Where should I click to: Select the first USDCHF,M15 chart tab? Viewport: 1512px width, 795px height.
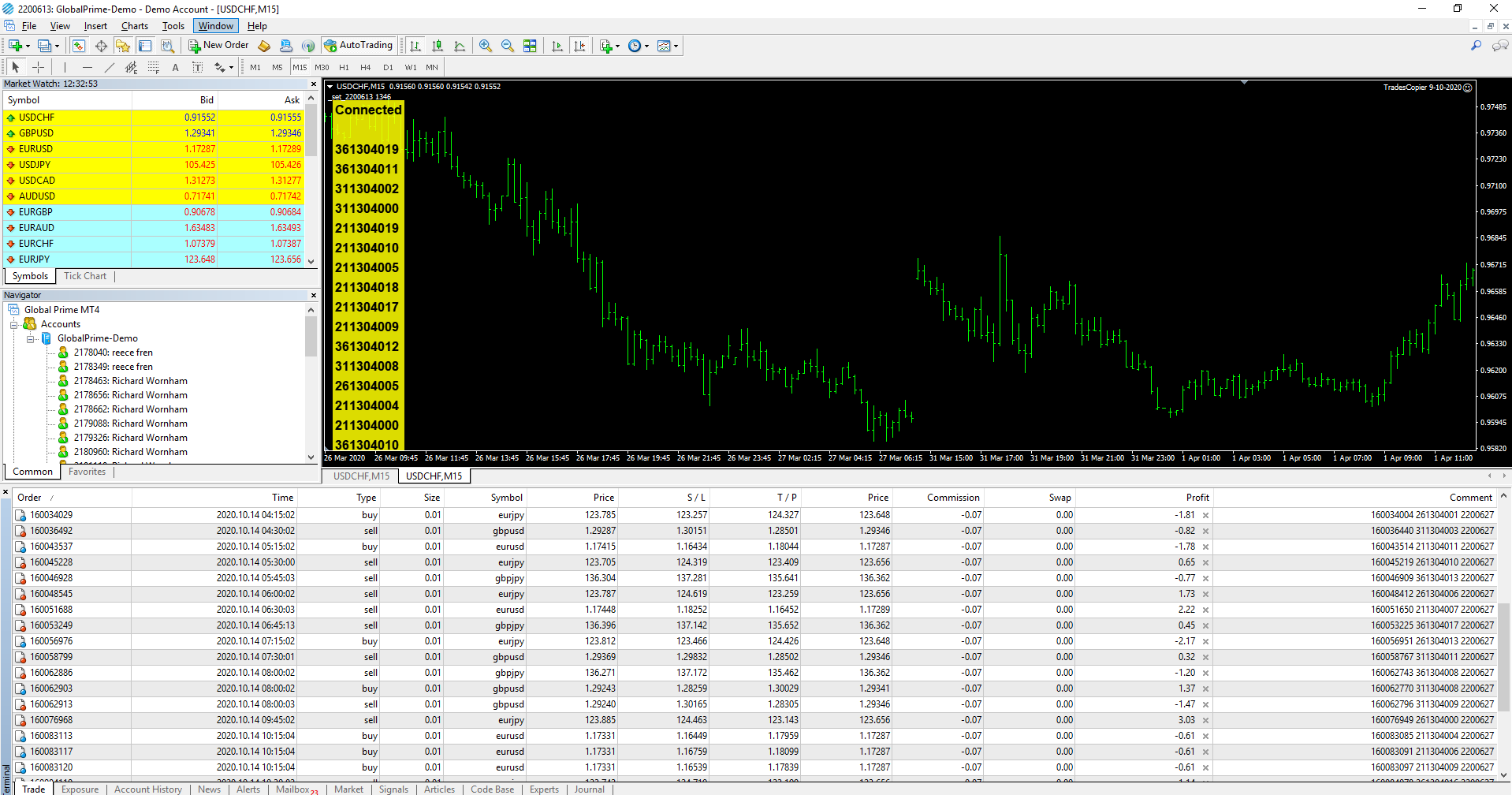tap(361, 476)
